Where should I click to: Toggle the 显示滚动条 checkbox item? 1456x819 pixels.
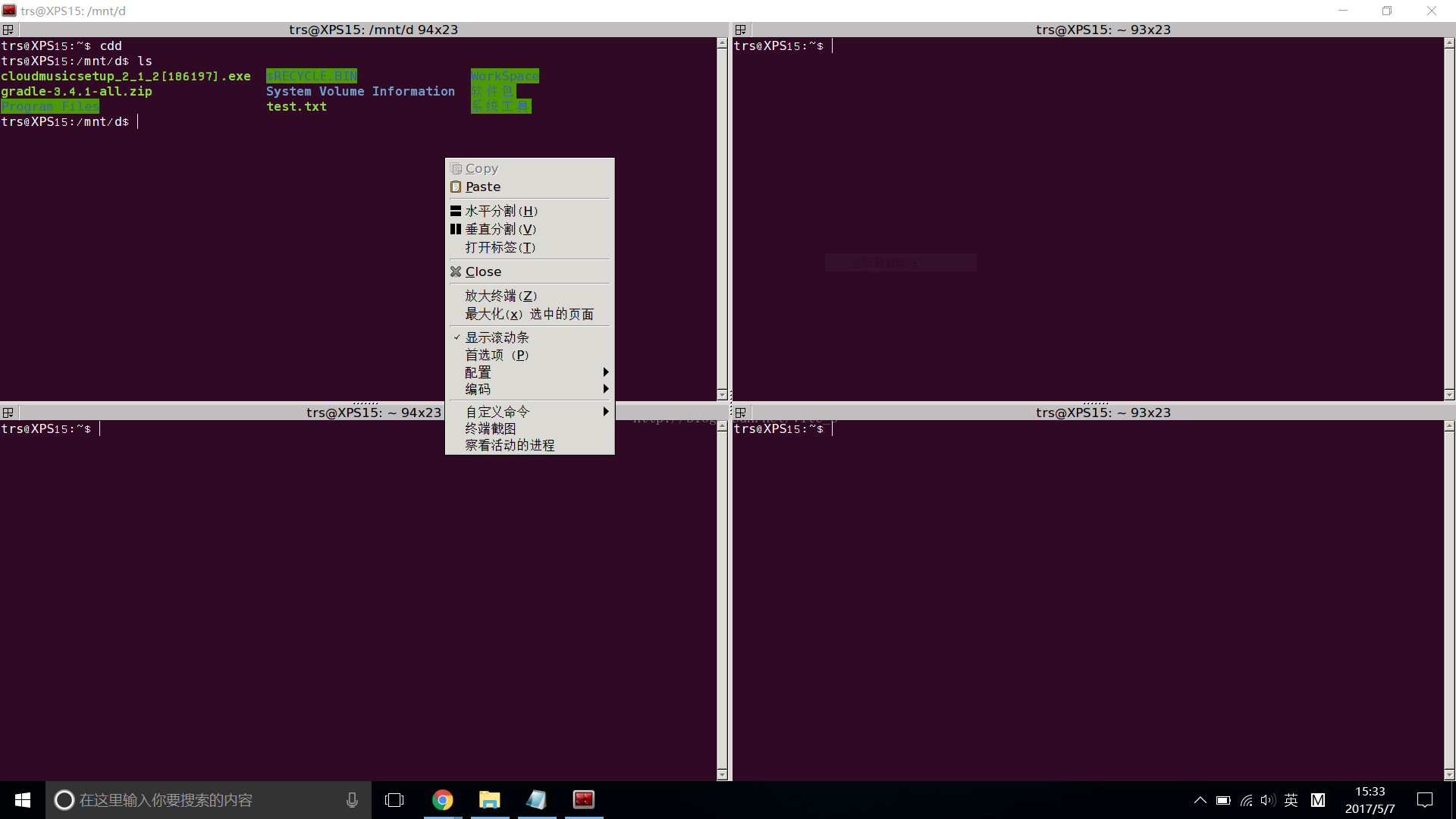tap(529, 337)
